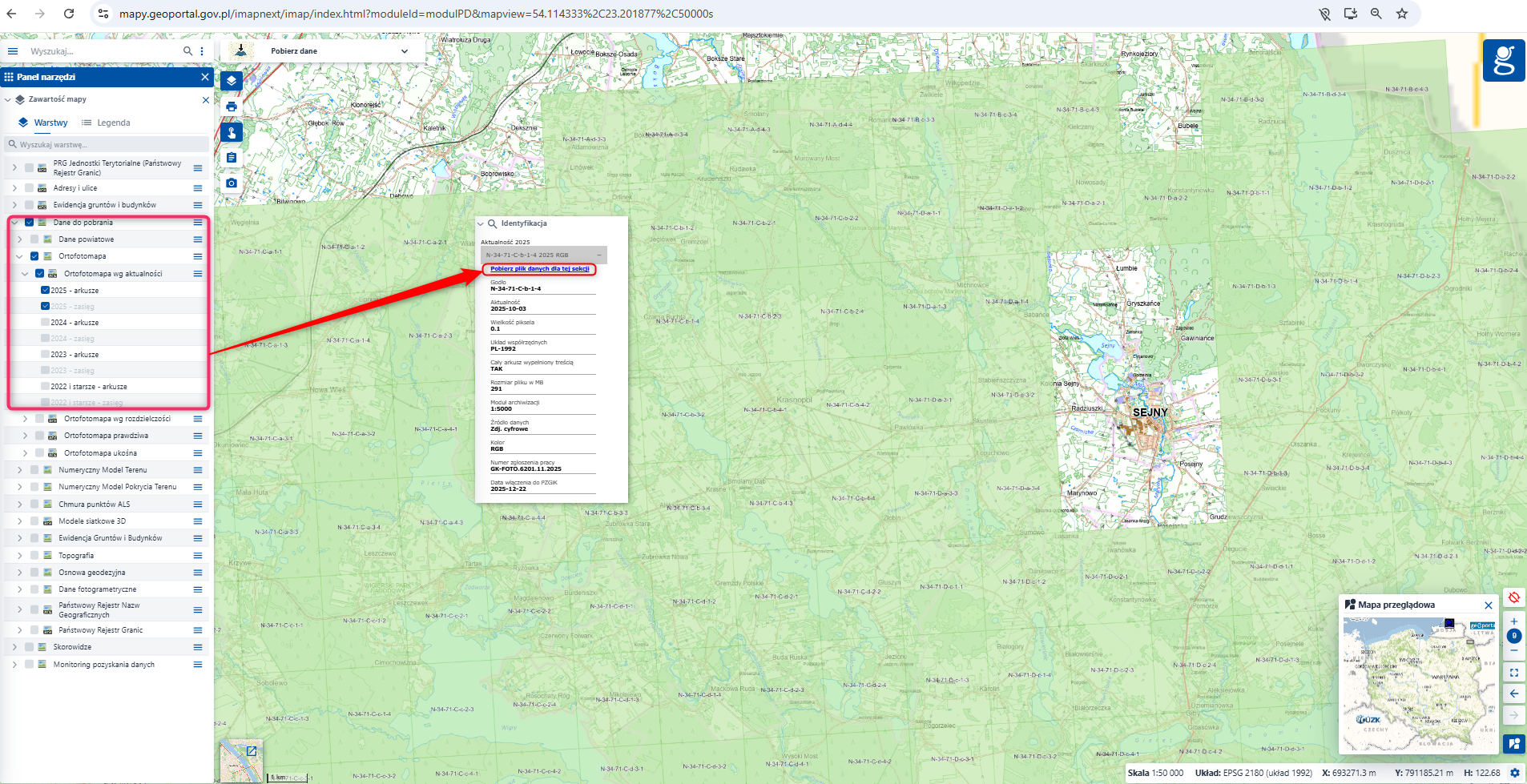Click the Wyszukaj warstwę search field
The height and width of the screenshot is (784, 1527).
click(108, 145)
